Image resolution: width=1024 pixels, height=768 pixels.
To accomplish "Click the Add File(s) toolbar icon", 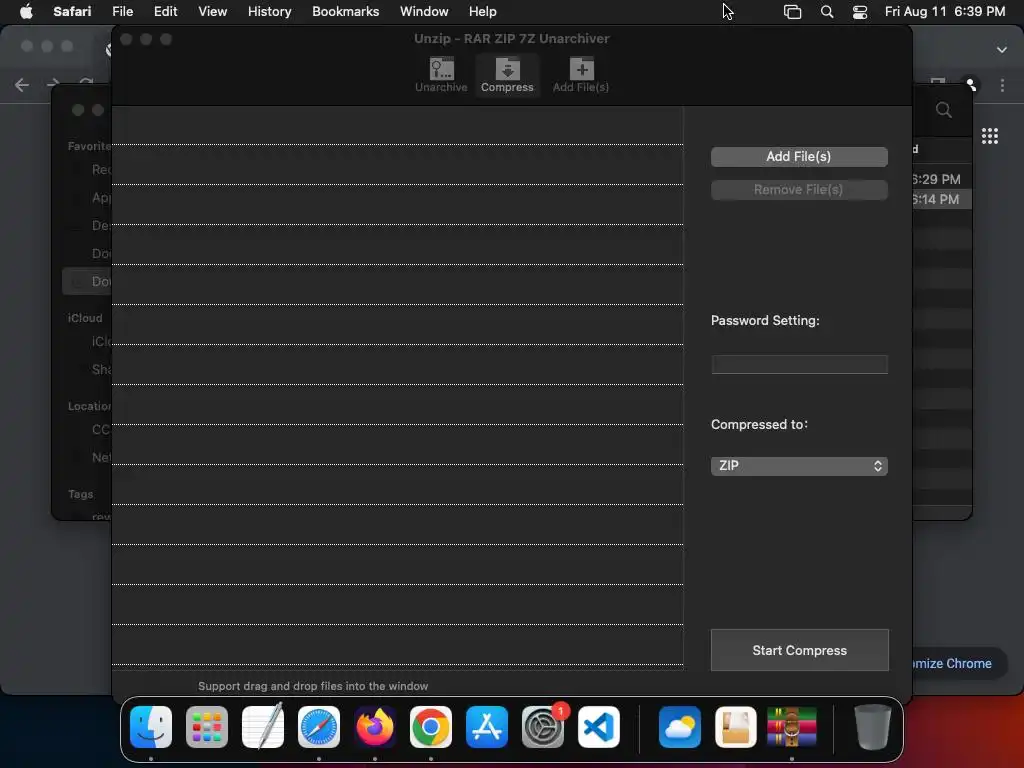I will (x=581, y=75).
